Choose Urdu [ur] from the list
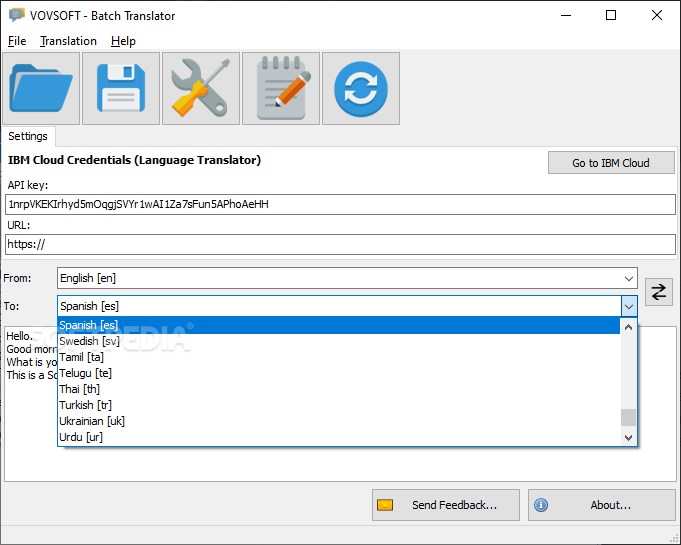Screen dimensions: 681x545 339,437
